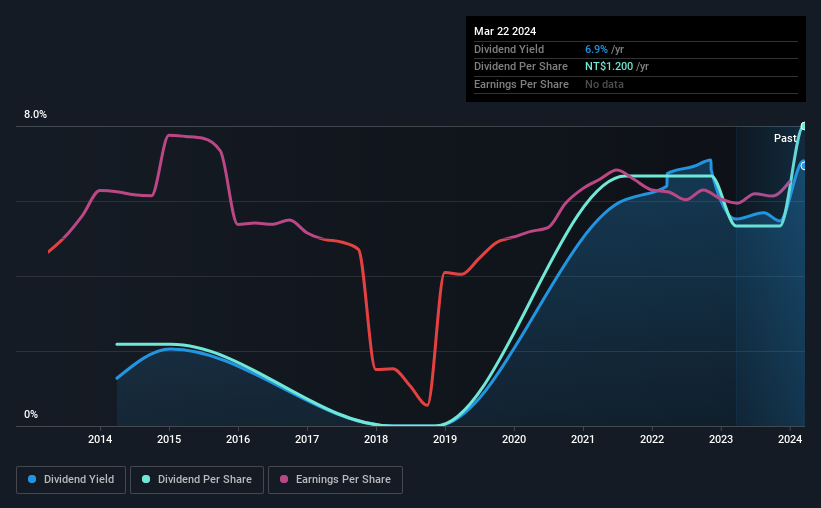This screenshot has height=508, width=821.
Task: Select the 2023 x-axis label
Action: [x=721, y=439]
